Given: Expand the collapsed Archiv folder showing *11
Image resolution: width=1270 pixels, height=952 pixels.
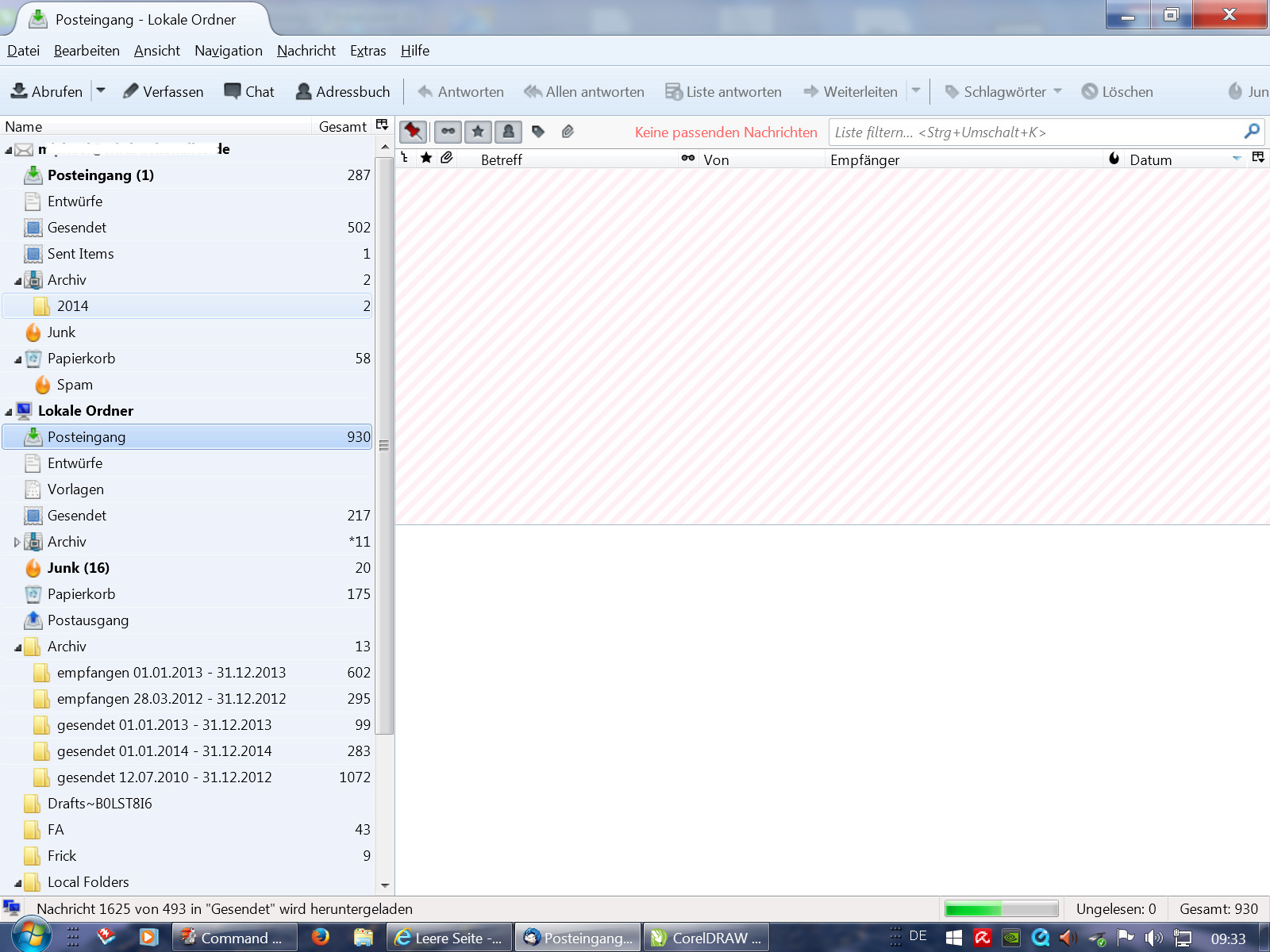Looking at the screenshot, I should (17, 542).
